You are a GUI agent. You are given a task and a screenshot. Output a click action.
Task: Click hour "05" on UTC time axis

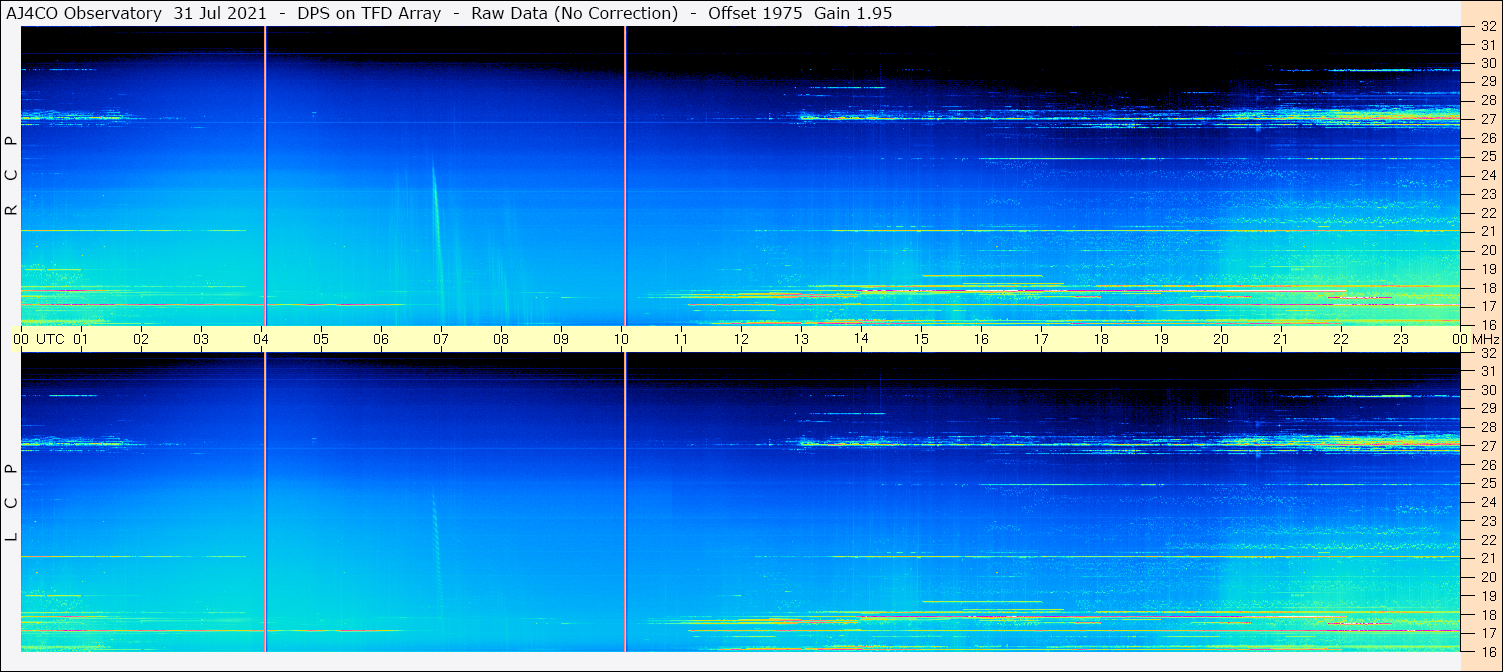tap(321, 339)
